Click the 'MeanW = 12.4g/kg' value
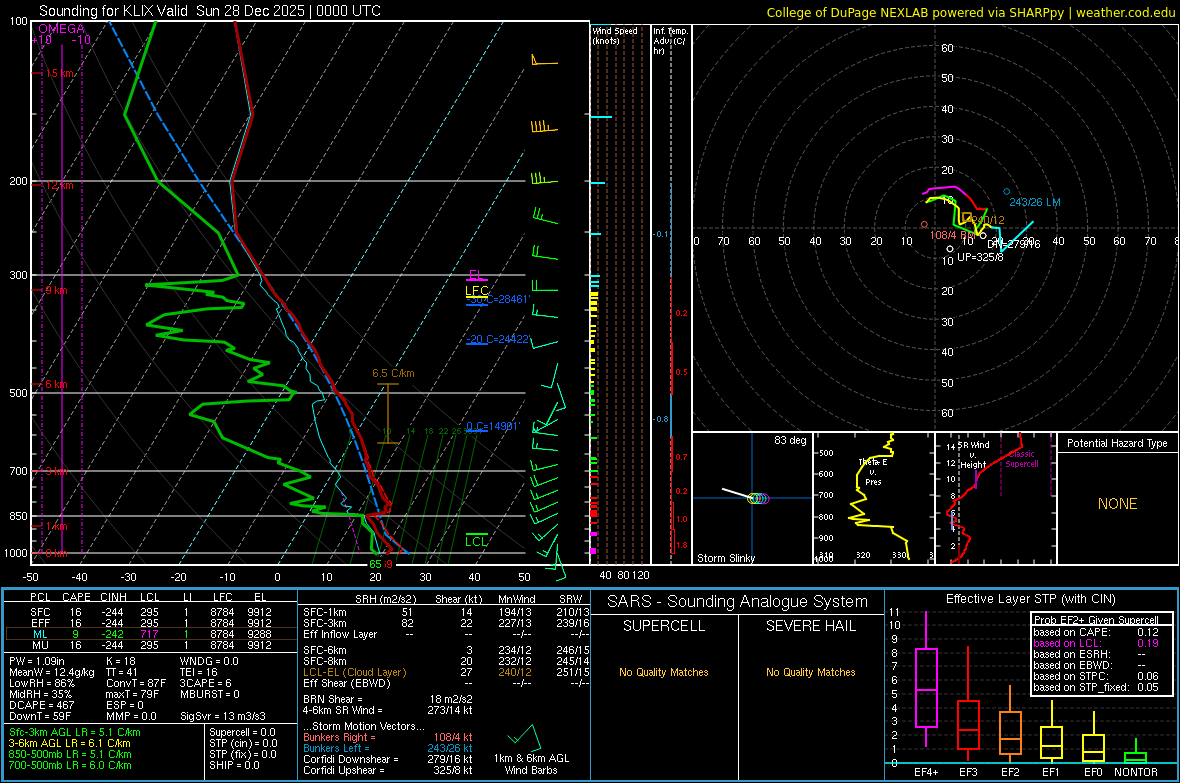Viewport: 1180px width, 783px height. tap(52, 672)
